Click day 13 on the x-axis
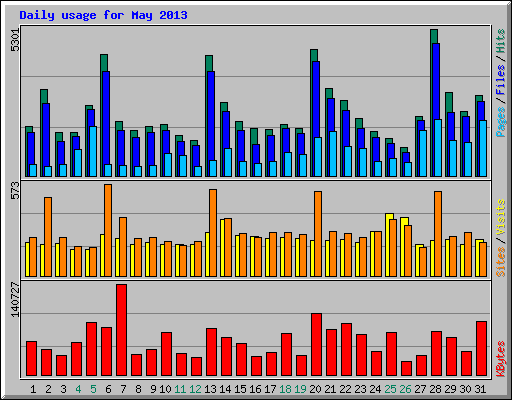Image resolution: width=512 pixels, height=400 pixels. (210, 389)
